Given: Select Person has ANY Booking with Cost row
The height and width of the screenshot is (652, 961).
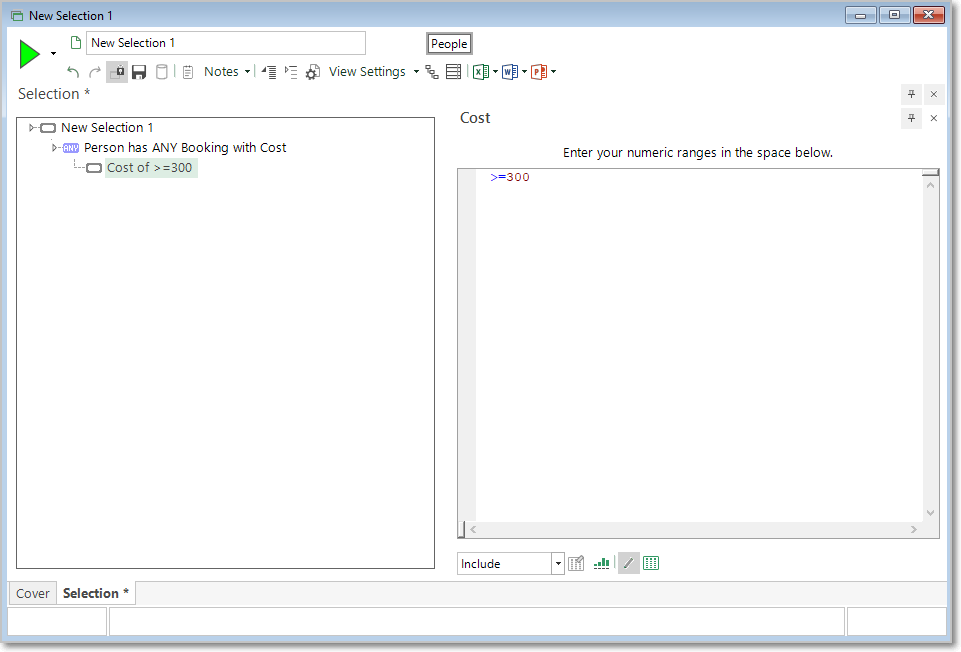Looking at the screenshot, I should click(x=185, y=148).
